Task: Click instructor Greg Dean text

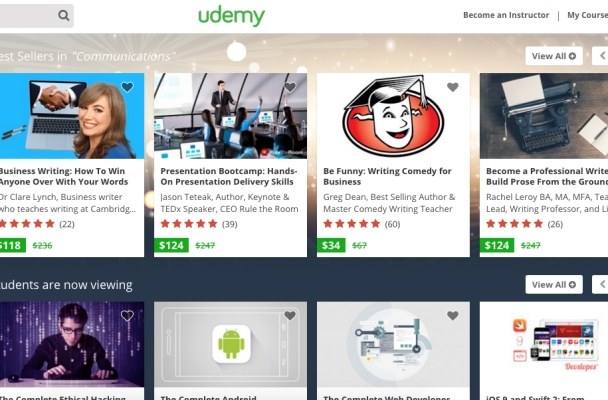Action: [389, 203]
